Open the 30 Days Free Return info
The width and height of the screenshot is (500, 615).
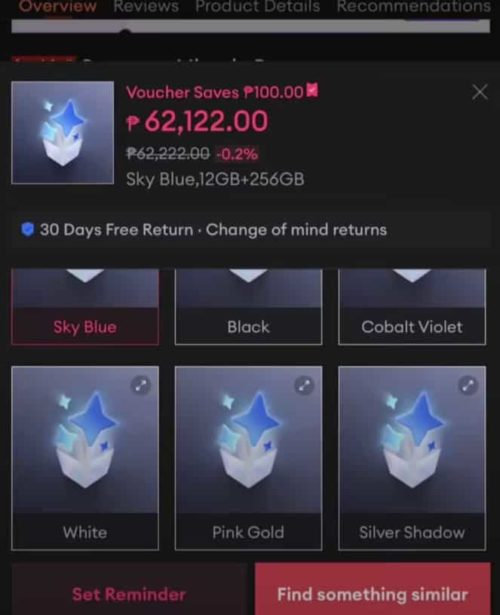[x=251, y=229]
